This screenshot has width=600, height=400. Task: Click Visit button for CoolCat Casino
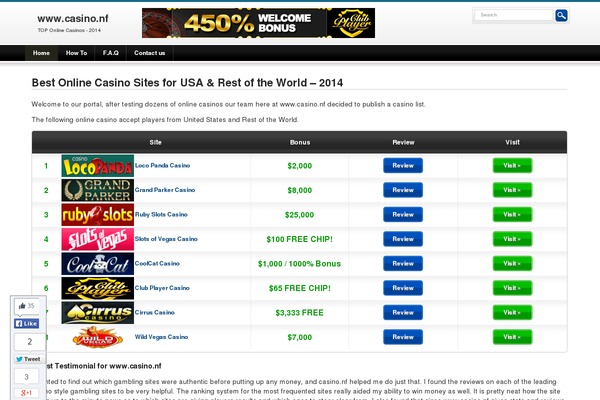[x=512, y=263]
